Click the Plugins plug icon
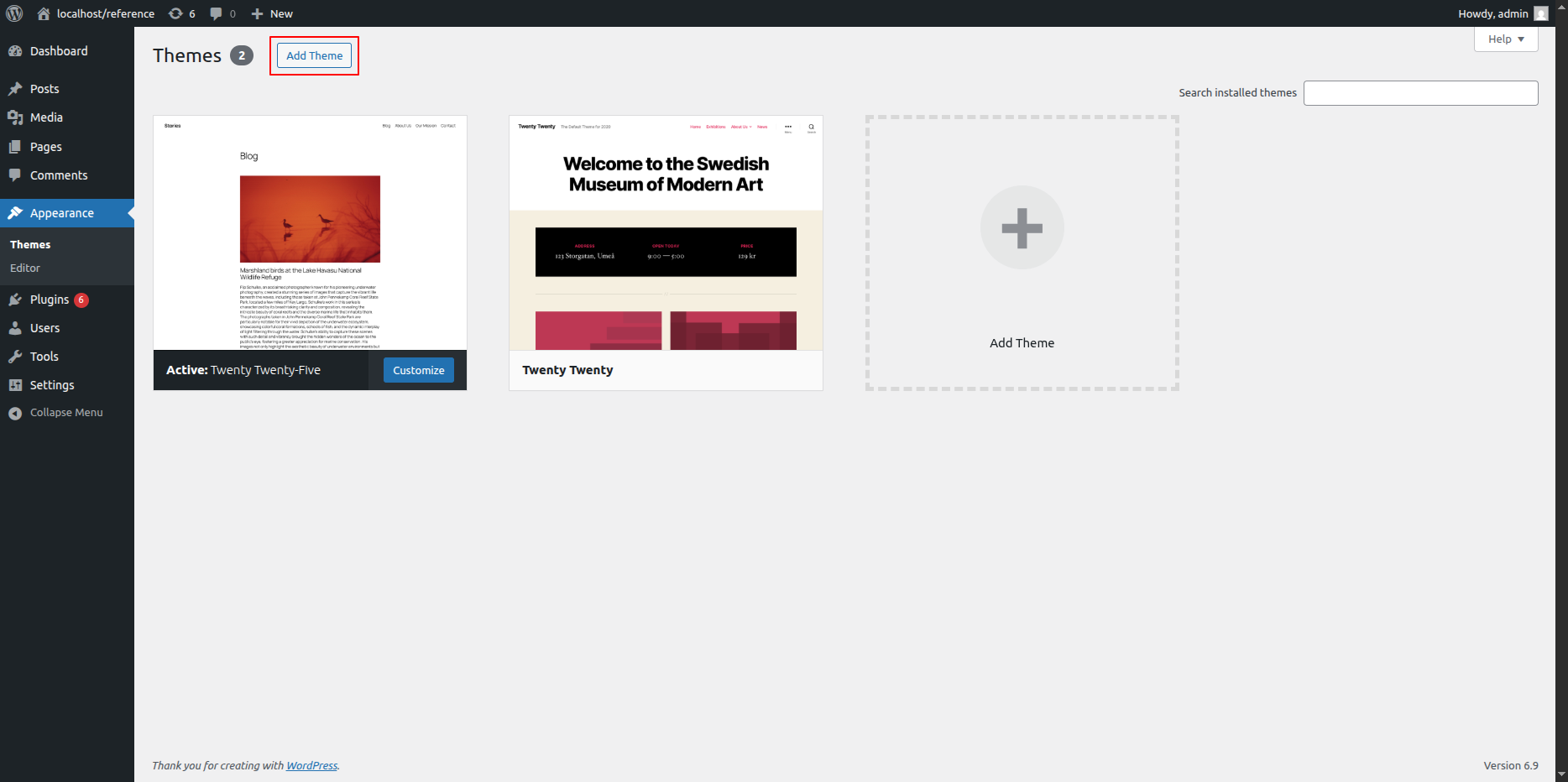This screenshot has height=782, width=1568. (15, 300)
